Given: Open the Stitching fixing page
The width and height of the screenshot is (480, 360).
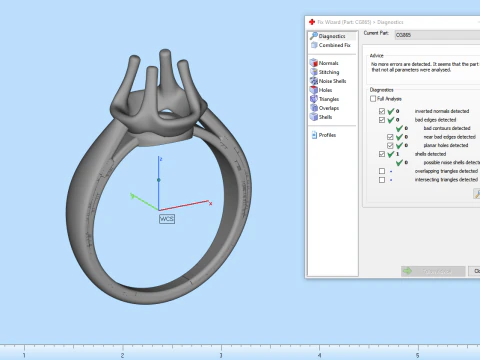Looking at the screenshot, I should pyautogui.click(x=325, y=72).
